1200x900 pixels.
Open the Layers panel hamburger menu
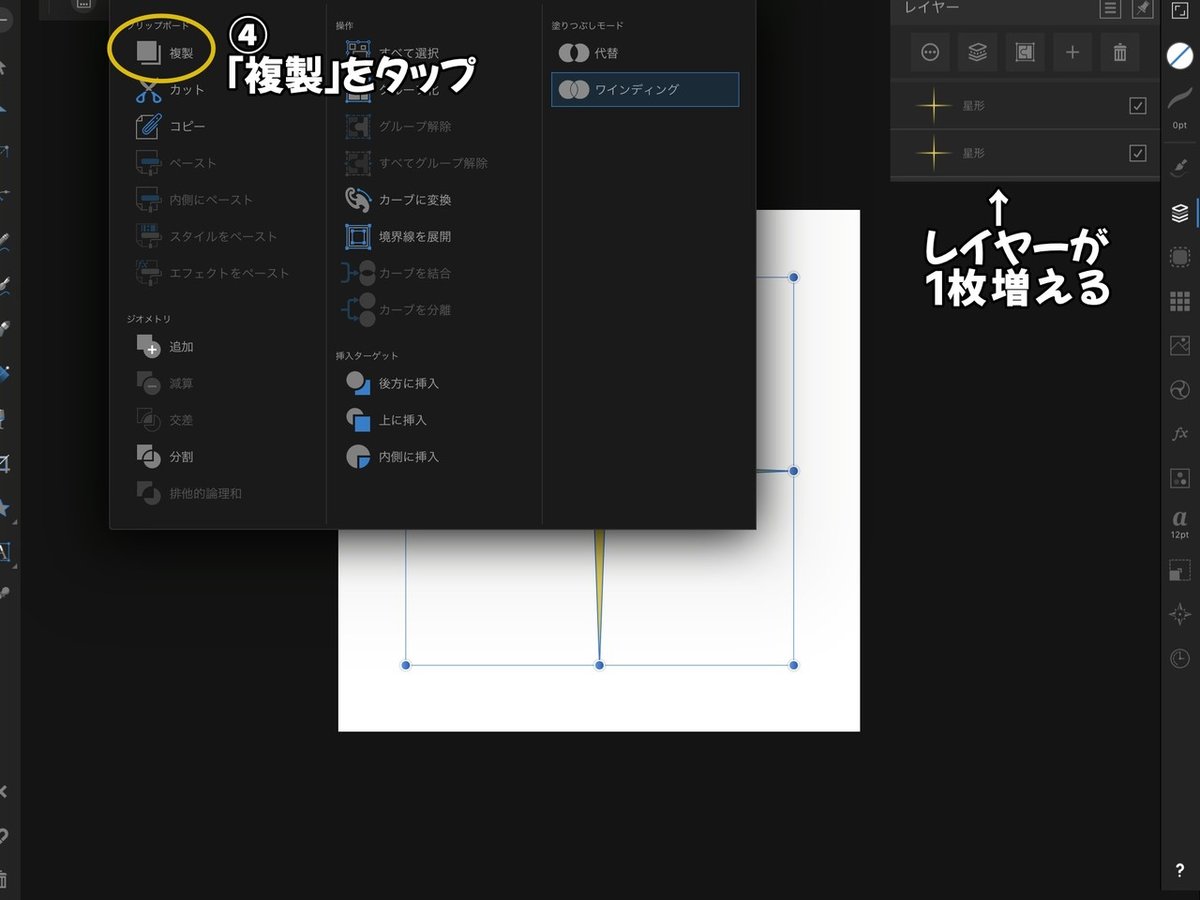(1110, 8)
